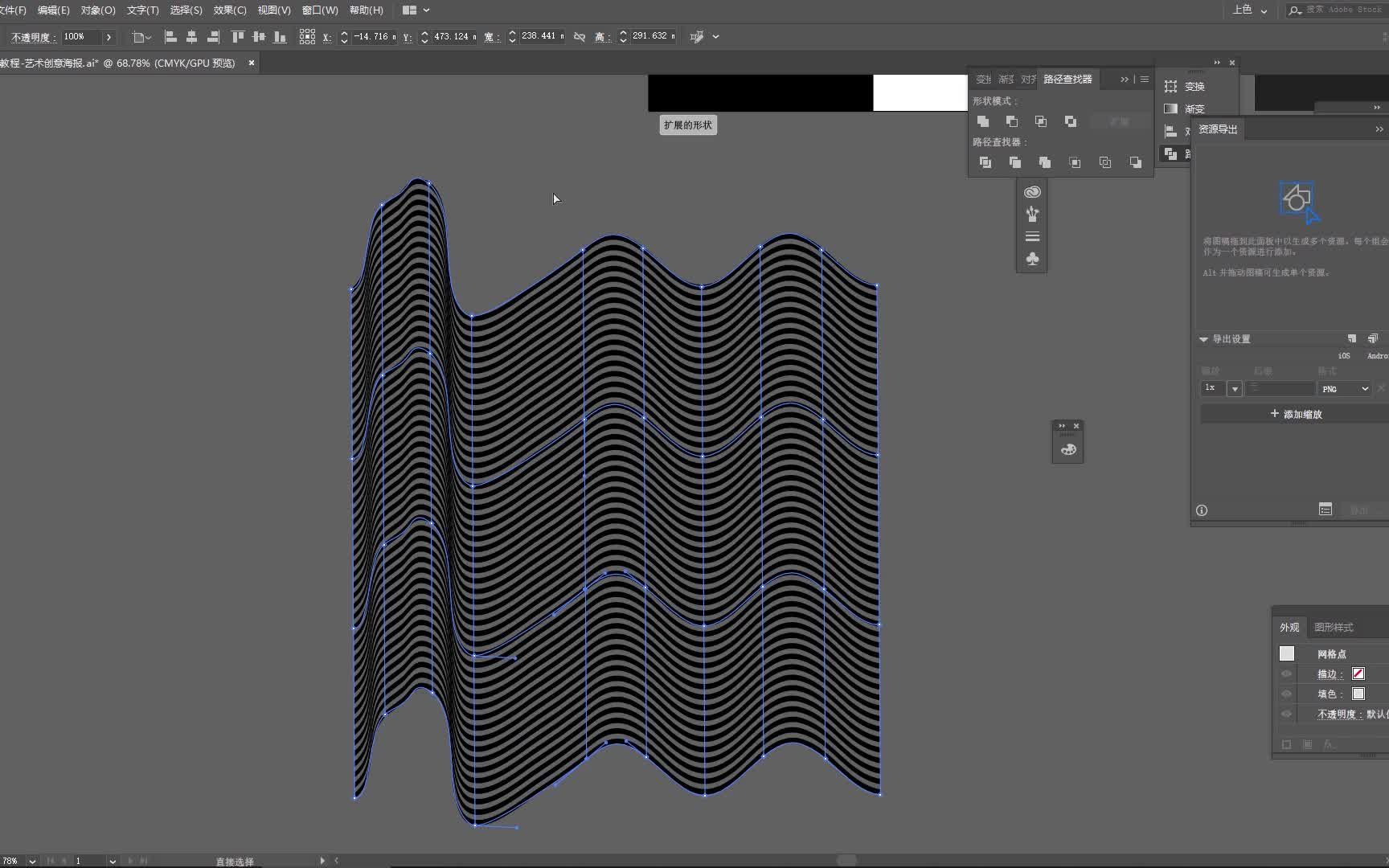Click the 不透明度 label in control bar
Image resolution: width=1389 pixels, height=868 pixels.
point(33,37)
